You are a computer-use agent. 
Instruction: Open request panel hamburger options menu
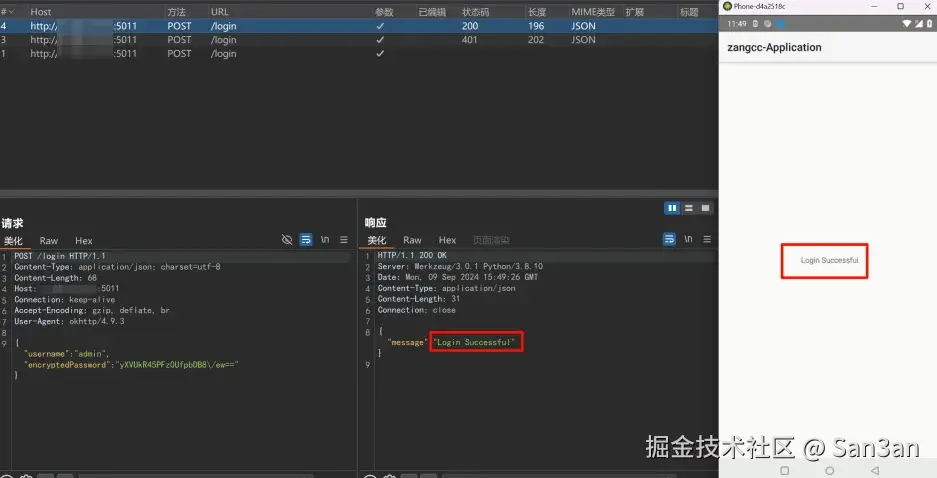[x=344, y=240]
